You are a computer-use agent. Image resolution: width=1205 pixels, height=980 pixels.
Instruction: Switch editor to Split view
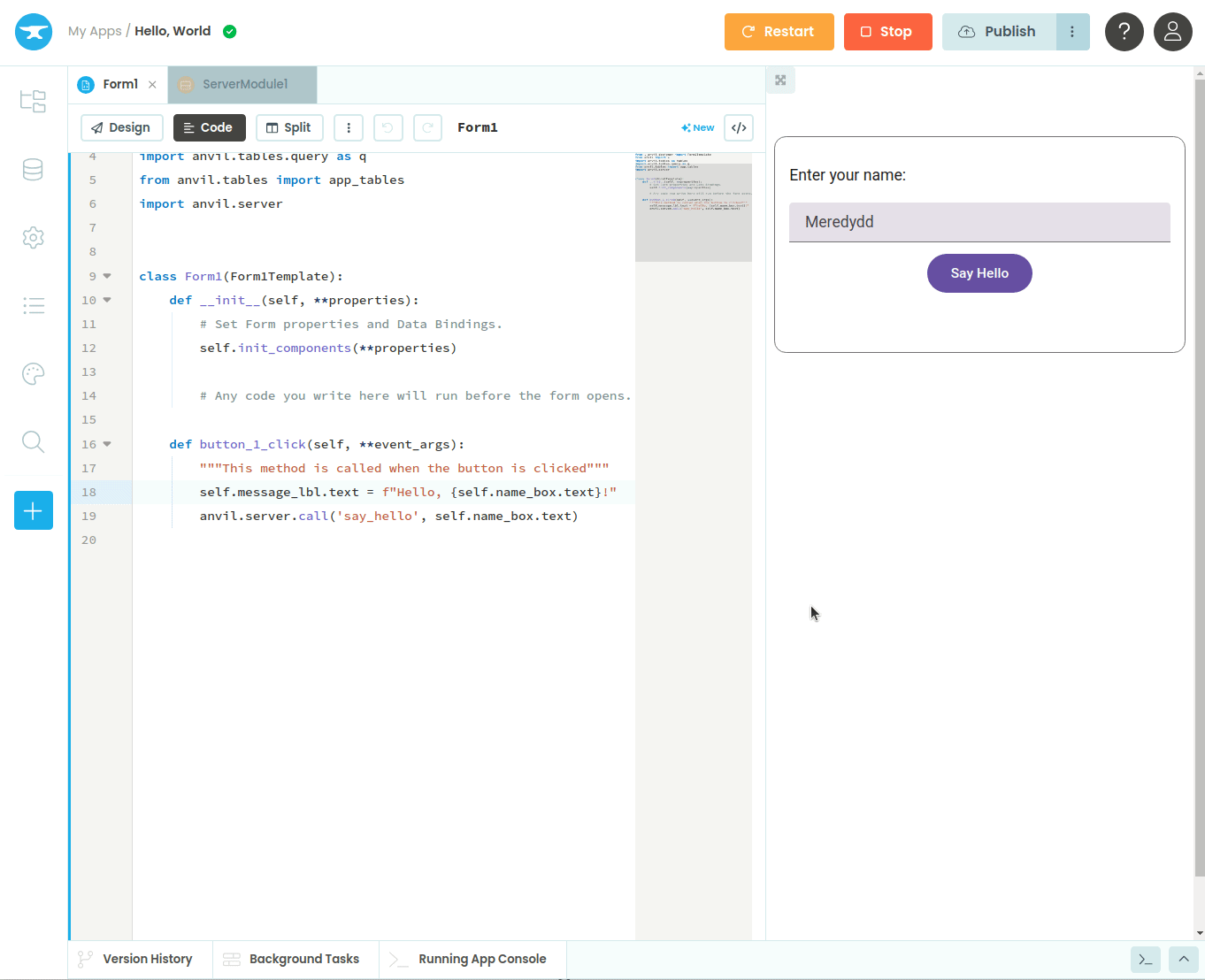(x=289, y=127)
